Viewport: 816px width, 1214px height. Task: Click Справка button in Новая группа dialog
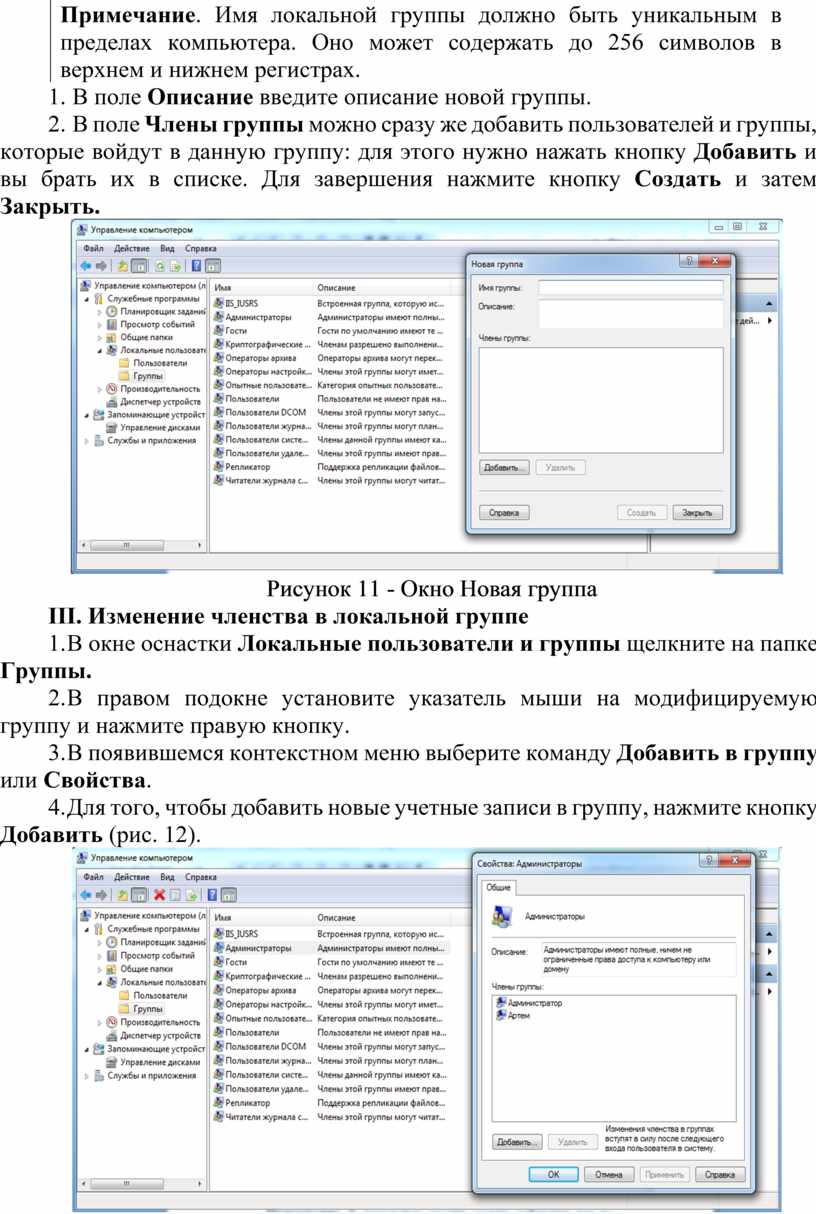point(504,512)
